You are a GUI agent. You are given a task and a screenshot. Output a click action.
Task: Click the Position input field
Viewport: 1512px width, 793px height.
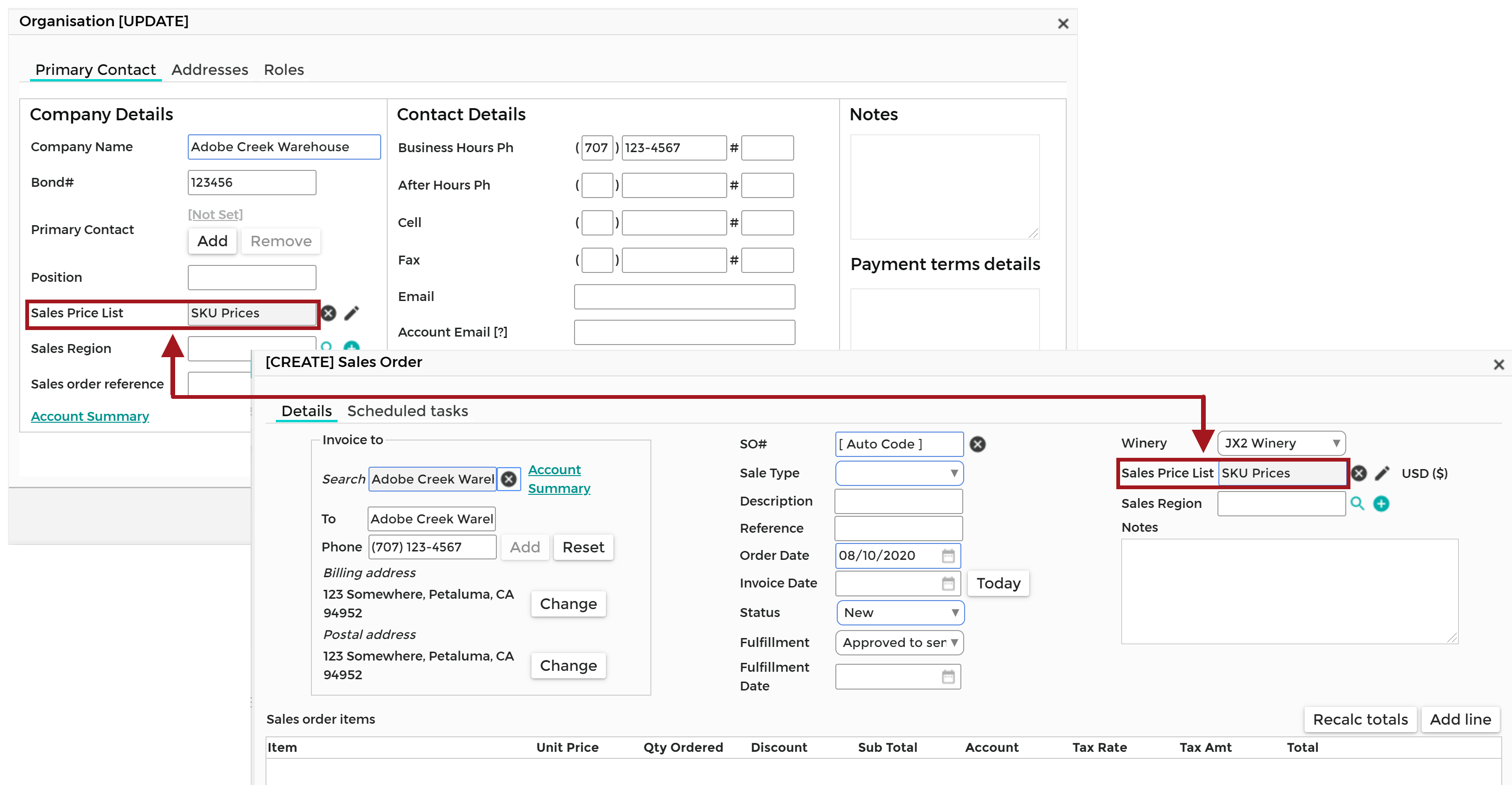click(252, 278)
